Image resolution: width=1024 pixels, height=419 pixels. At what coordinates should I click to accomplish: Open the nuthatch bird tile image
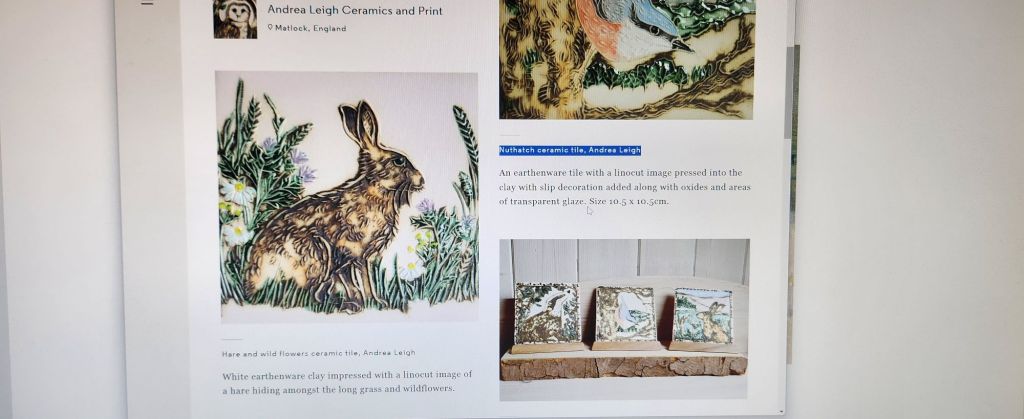[x=627, y=59]
